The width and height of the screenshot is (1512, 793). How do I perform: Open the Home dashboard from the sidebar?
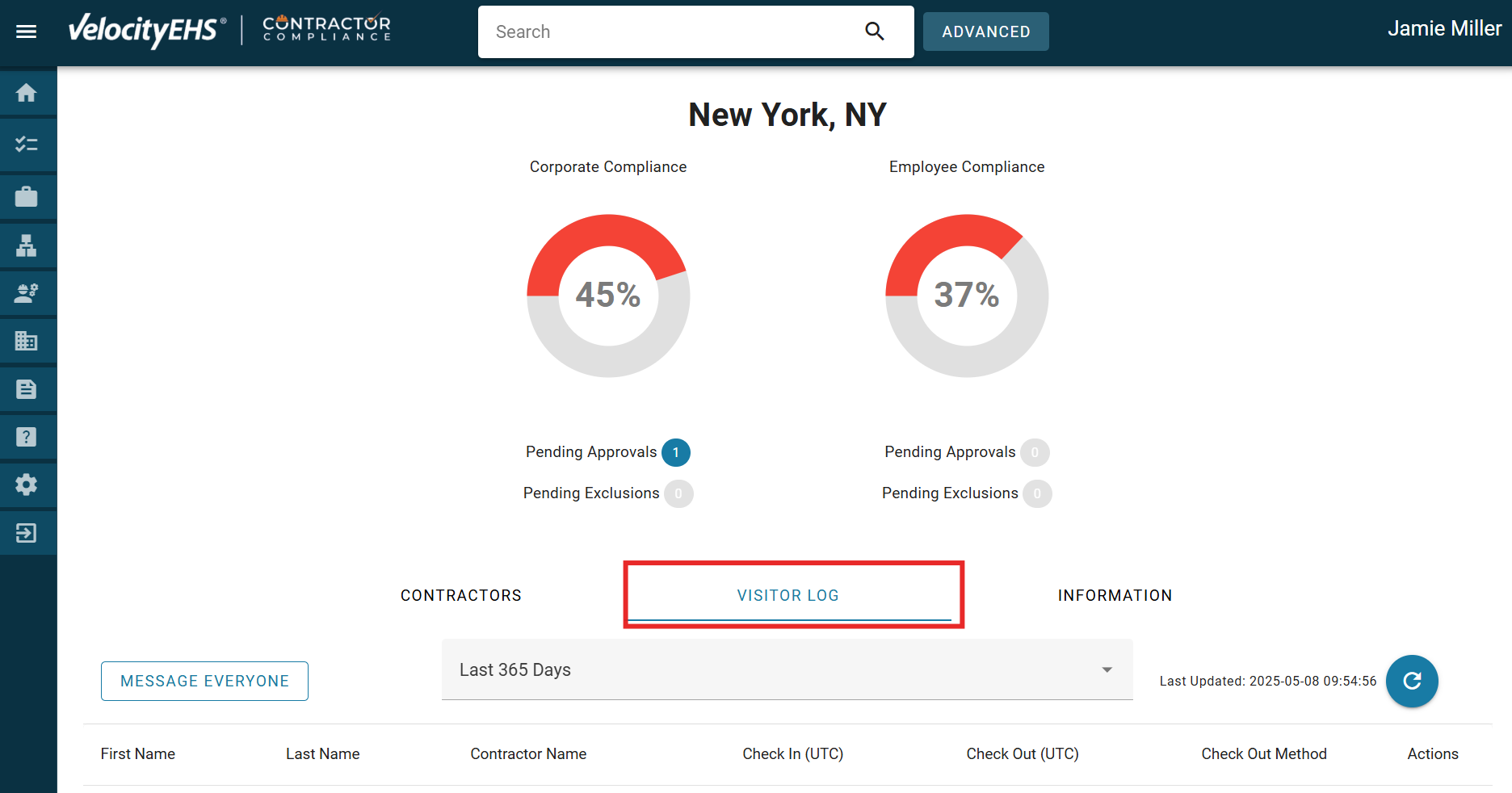tap(27, 92)
